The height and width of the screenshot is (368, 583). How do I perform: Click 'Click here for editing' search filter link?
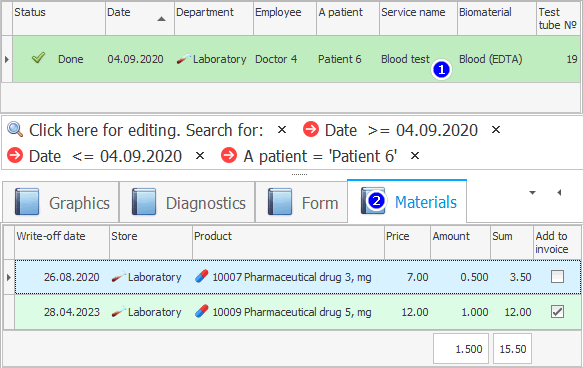coord(146,130)
